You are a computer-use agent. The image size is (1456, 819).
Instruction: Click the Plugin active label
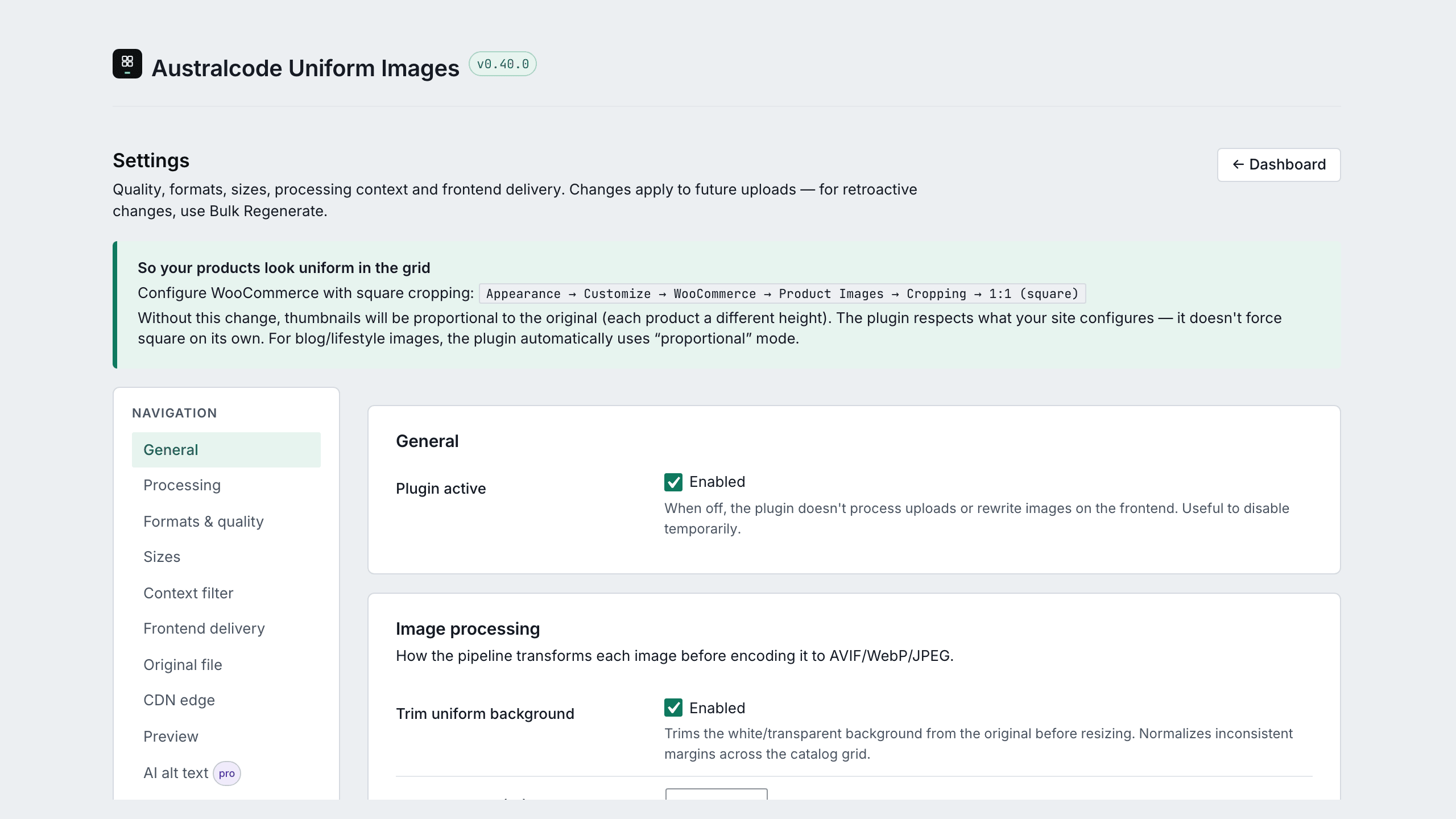pos(441,489)
